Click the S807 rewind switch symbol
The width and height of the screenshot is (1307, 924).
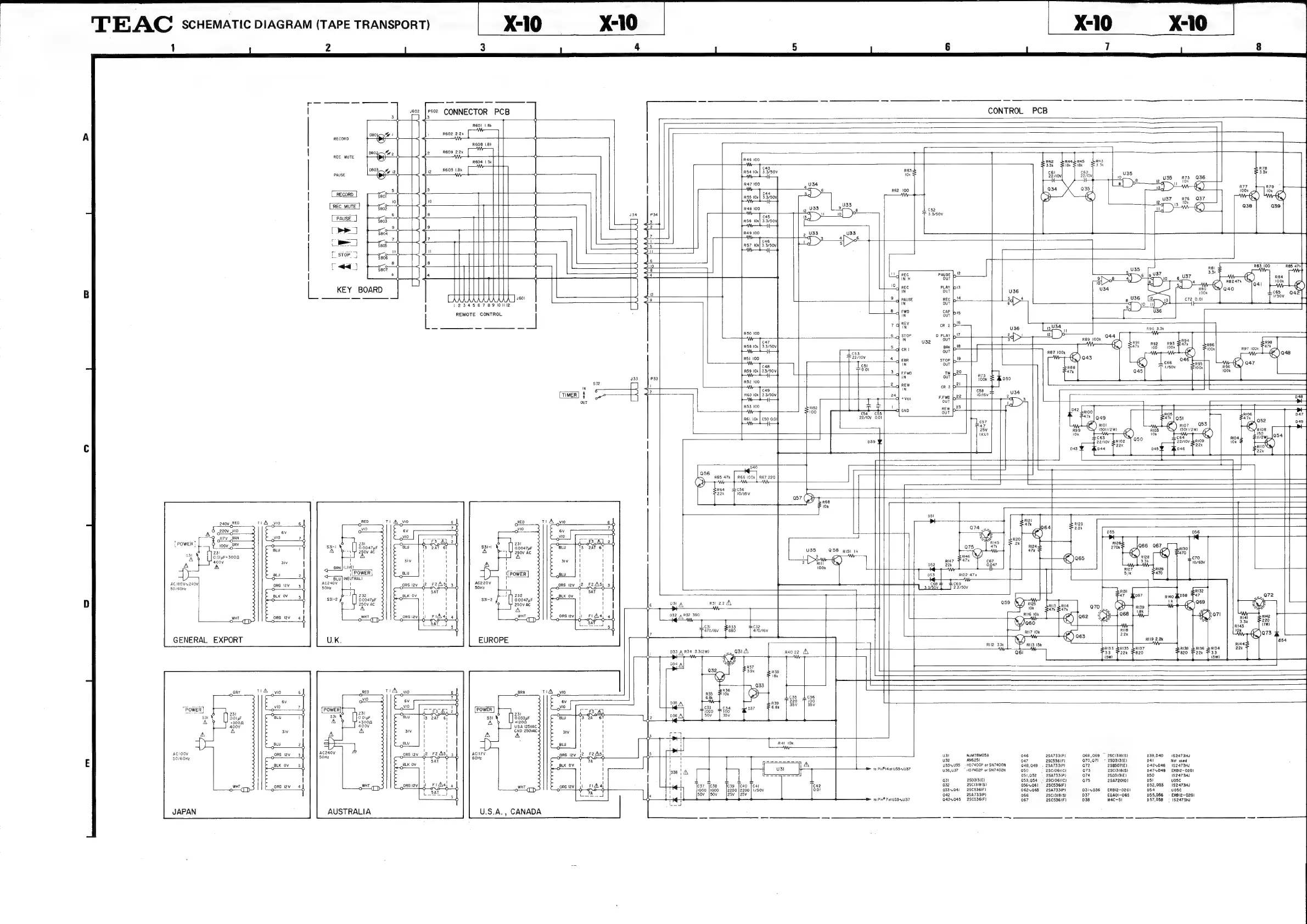[383, 266]
